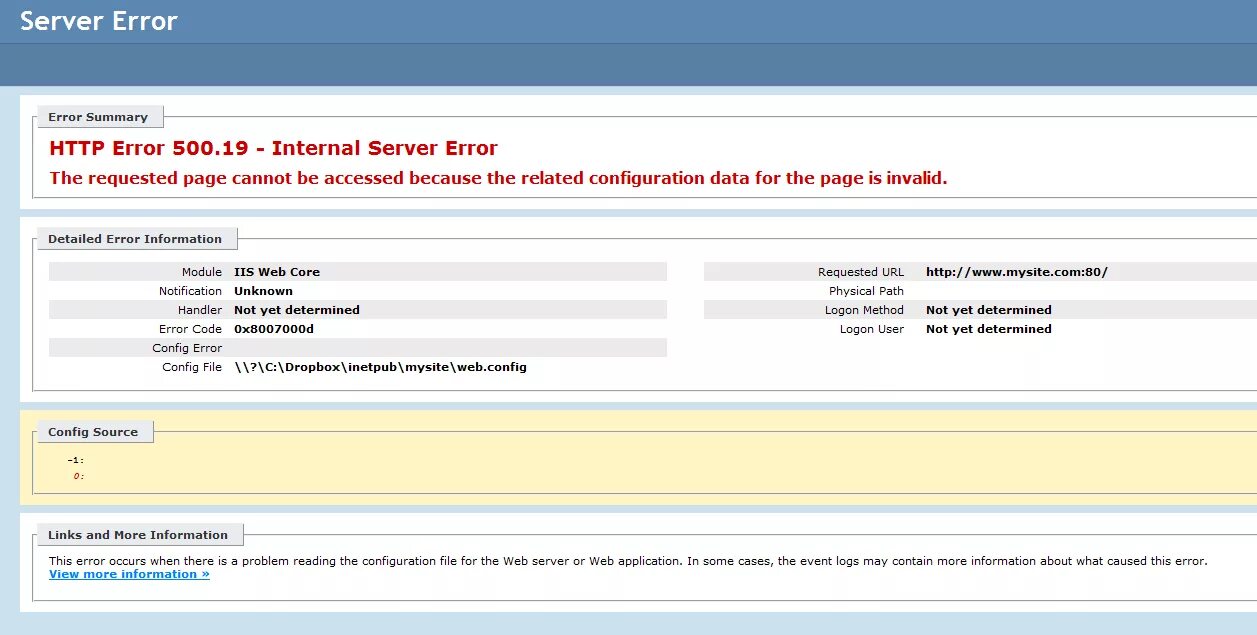
Task: Click the 'Config File' field label
Action: point(192,367)
